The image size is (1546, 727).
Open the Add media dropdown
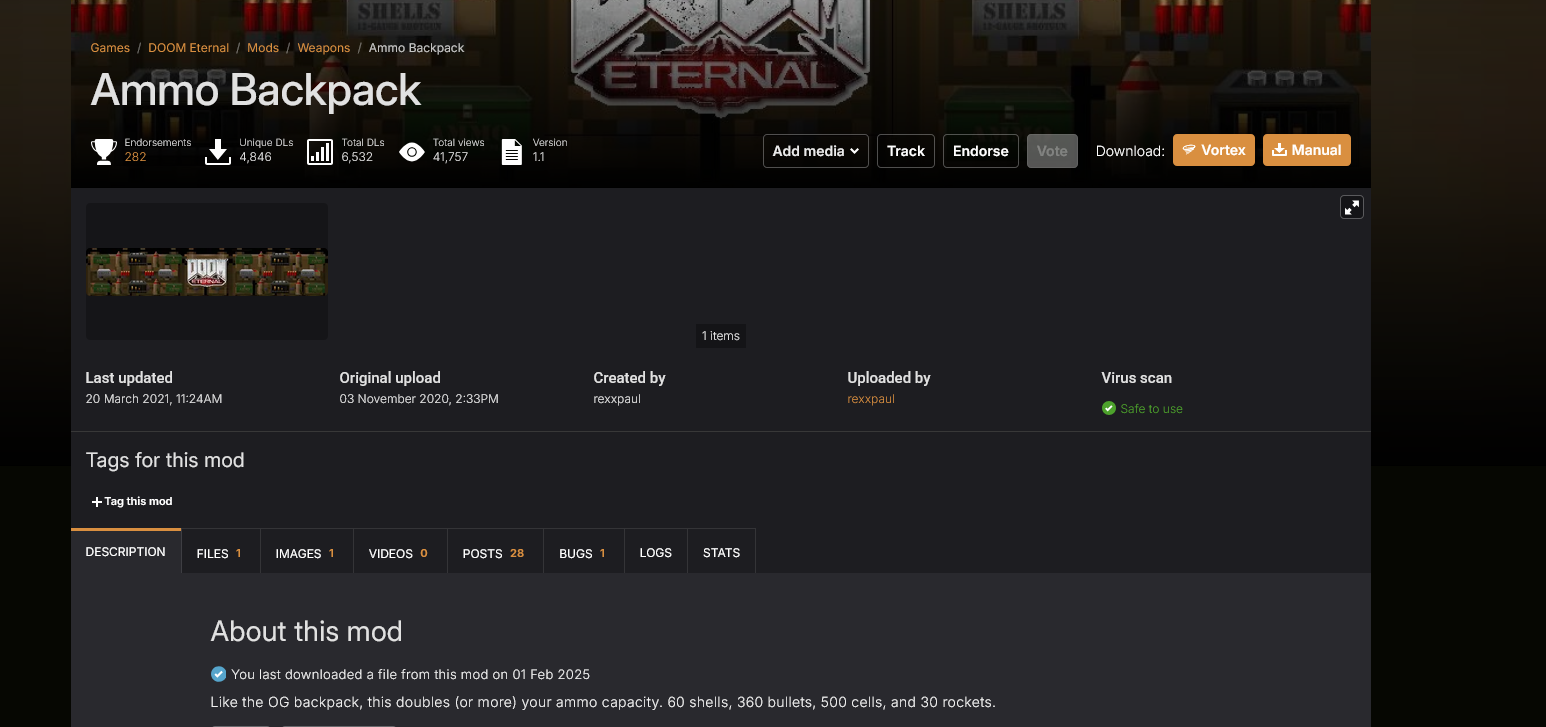pyautogui.click(x=816, y=151)
